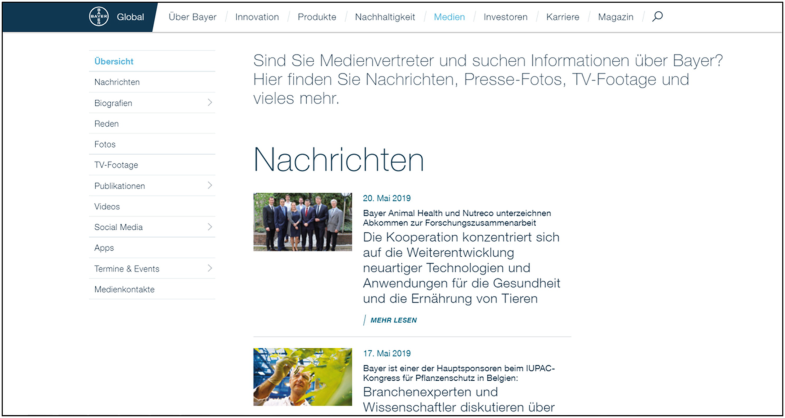The width and height of the screenshot is (785, 418).
Task: Open the headline Branchenexperten und Wissenschaftler
Action: point(458,399)
